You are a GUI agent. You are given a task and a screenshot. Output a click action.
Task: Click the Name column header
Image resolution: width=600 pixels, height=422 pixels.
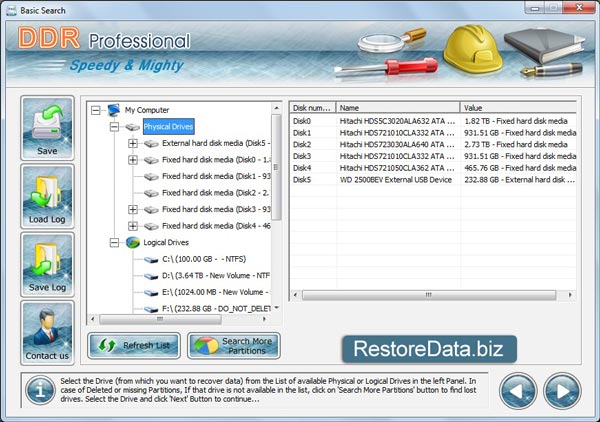click(x=398, y=108)
